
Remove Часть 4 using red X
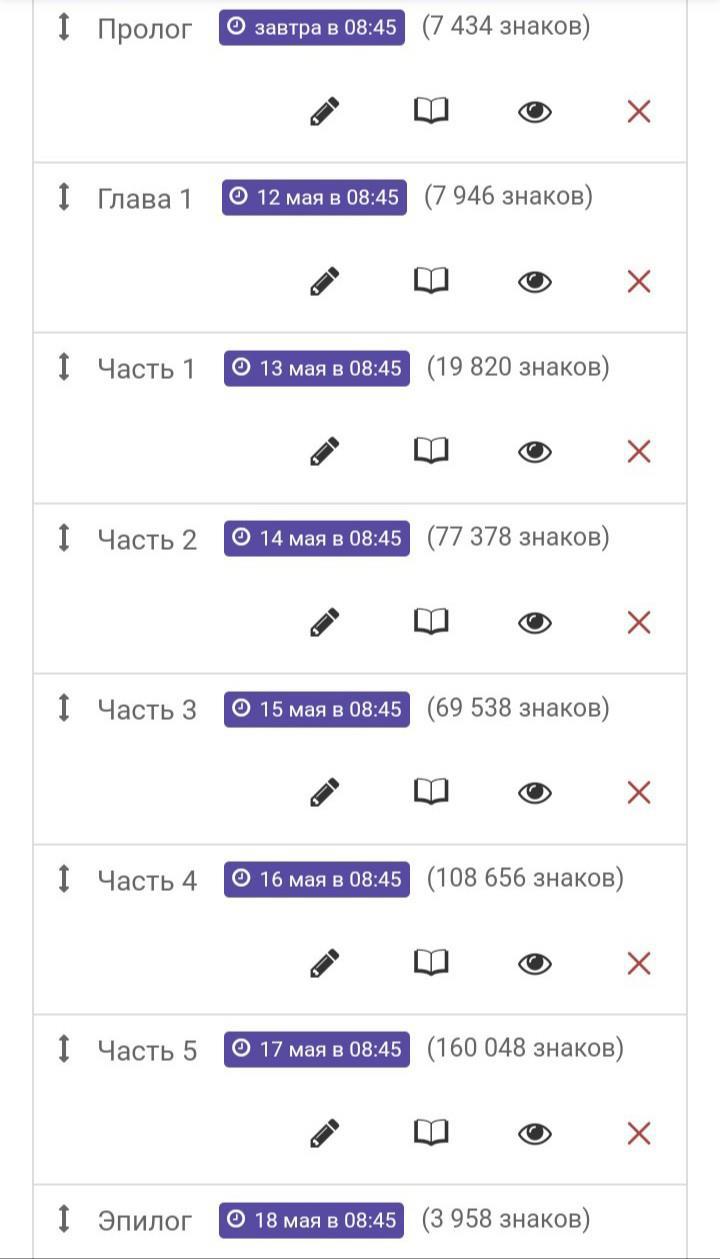click(639, 963)
